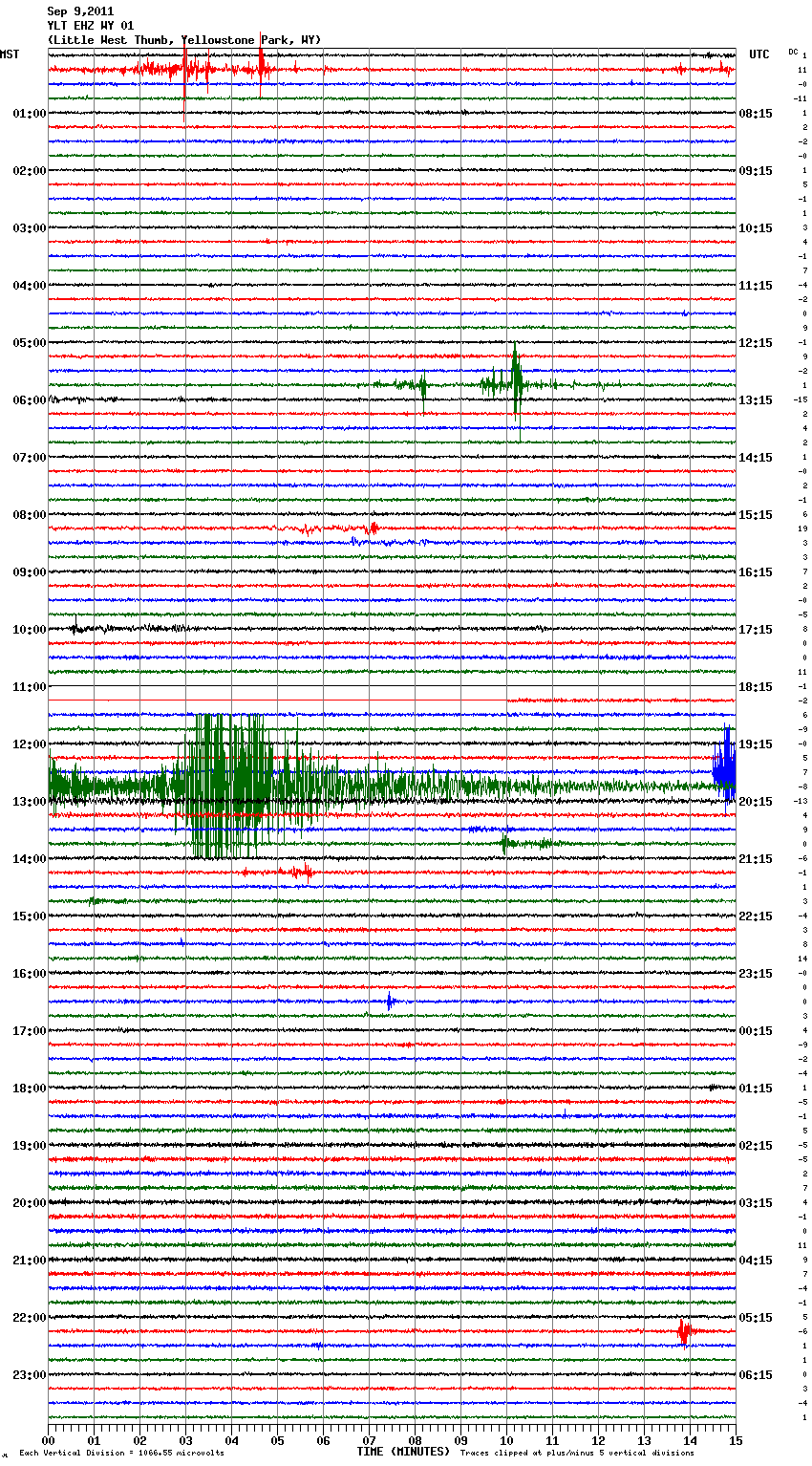Click the '18:00' MST hour label
The height and width of the screenshot is (1466, 812).
pos(30,1089)
